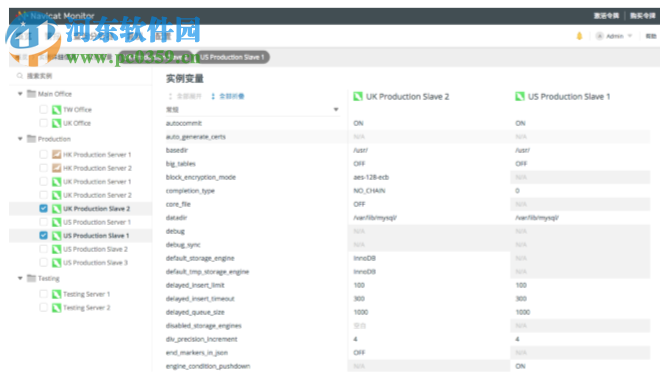
Task: Check the US Production Slave 2 checkbox
Action: 43,249
